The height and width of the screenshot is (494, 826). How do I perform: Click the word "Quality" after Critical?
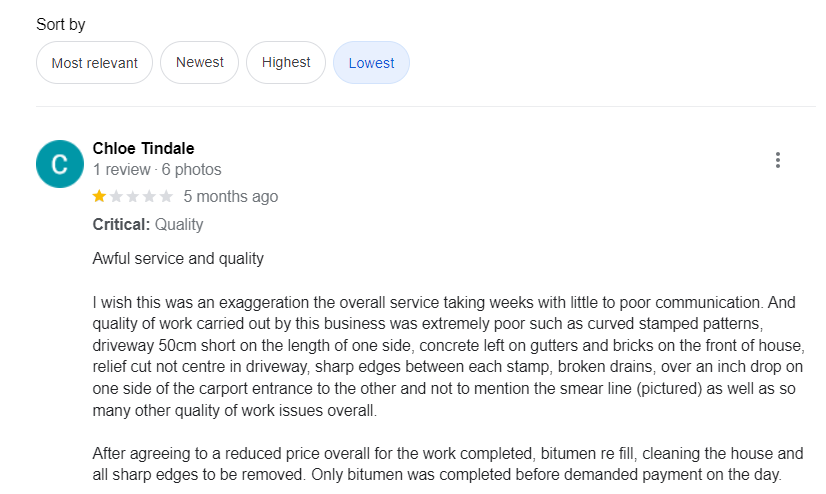coord(179,224)
